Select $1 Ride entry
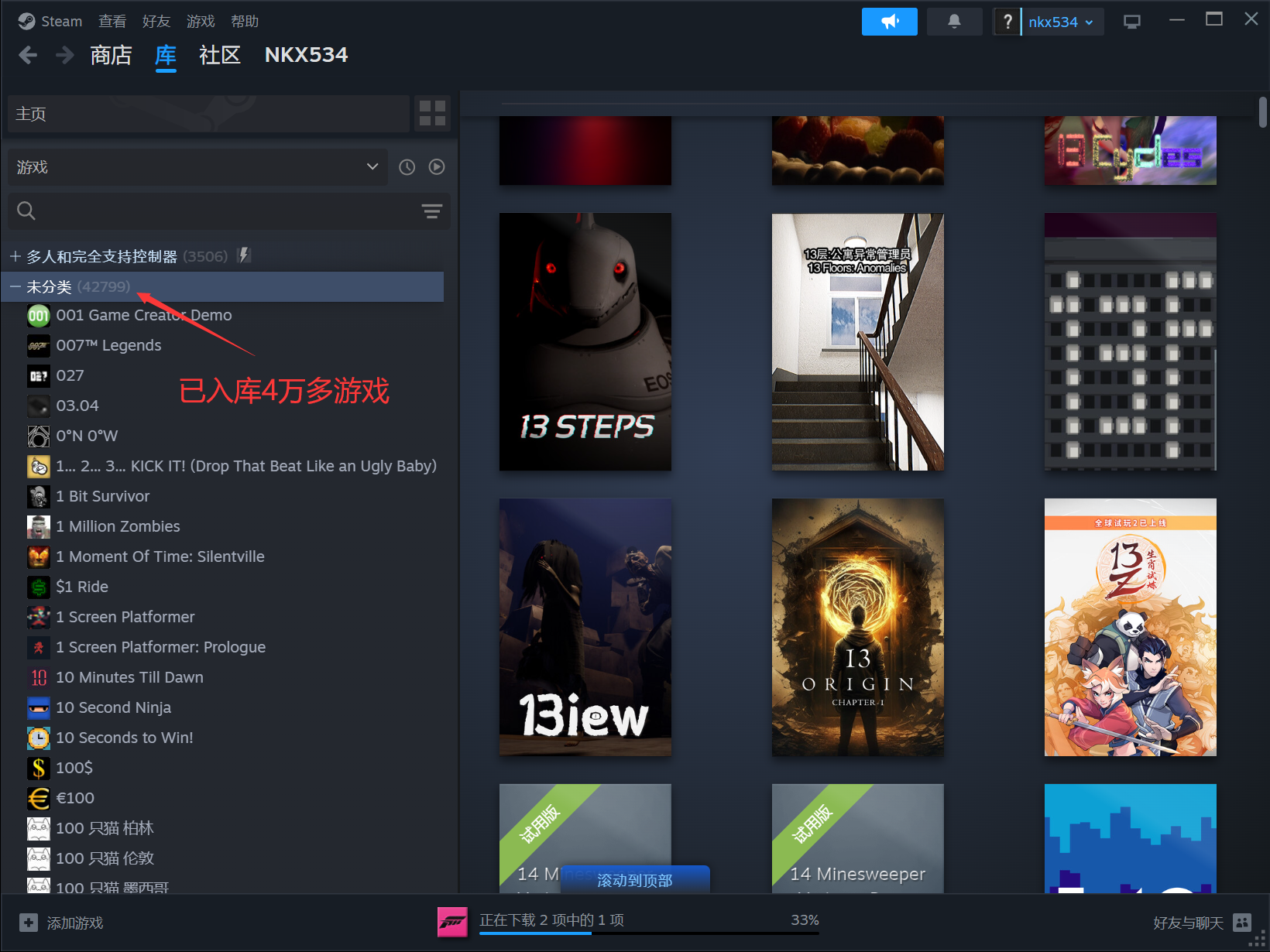This screenshot has width=1270, height=952. 82,587
